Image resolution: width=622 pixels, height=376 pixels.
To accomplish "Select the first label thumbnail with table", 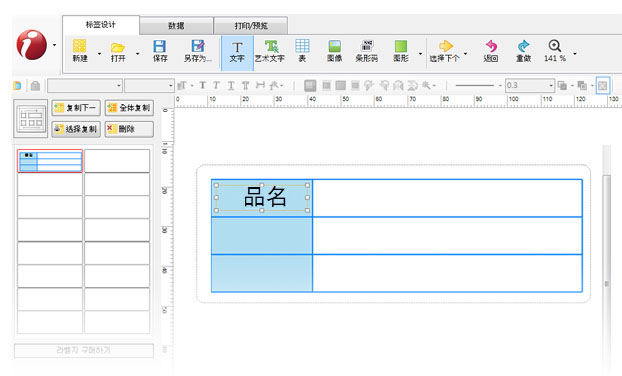I will click(50, 161).
